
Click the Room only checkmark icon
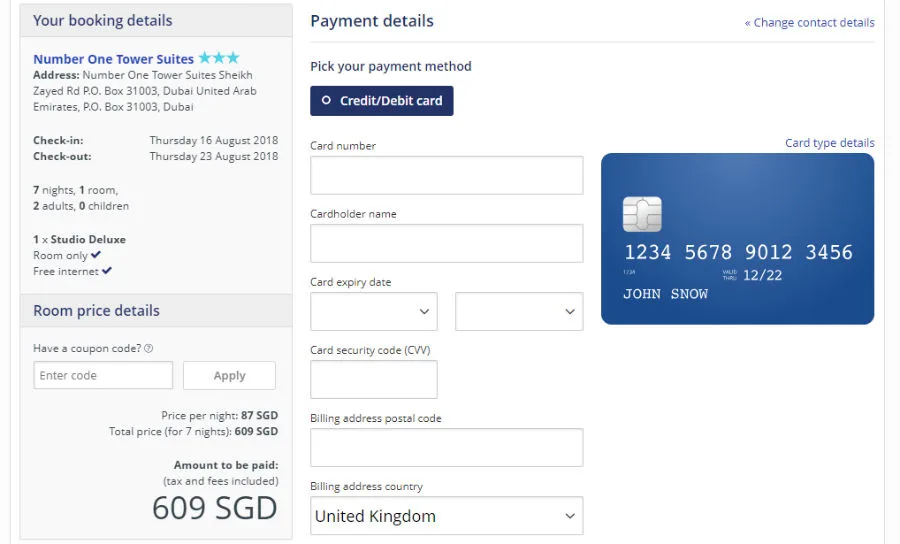(x=96, y=255)
